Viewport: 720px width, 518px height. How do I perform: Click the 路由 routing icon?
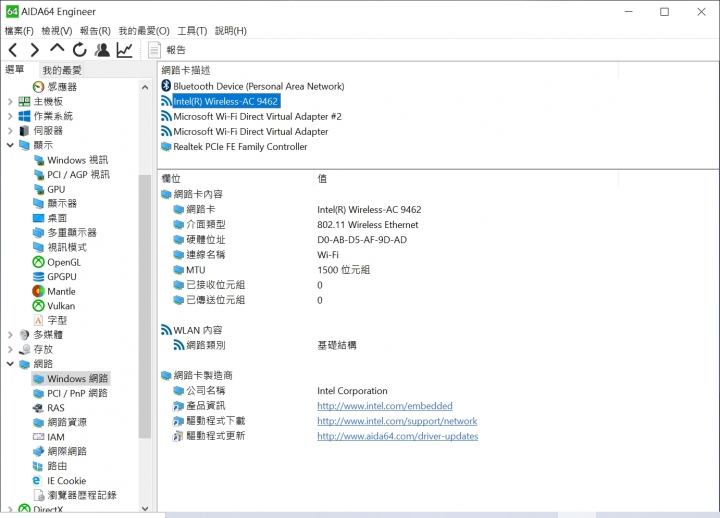point(39,466)
